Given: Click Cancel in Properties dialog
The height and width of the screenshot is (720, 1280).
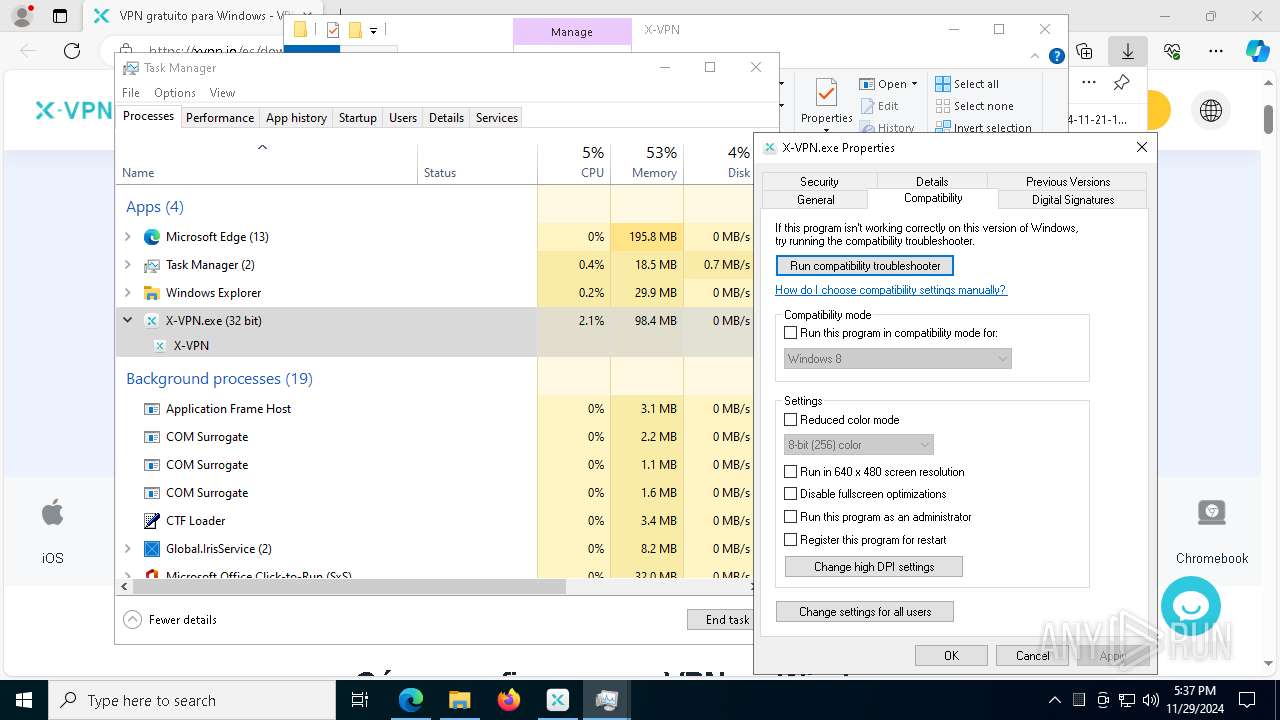Looking at the screenshot, I should pos(1033,656).
